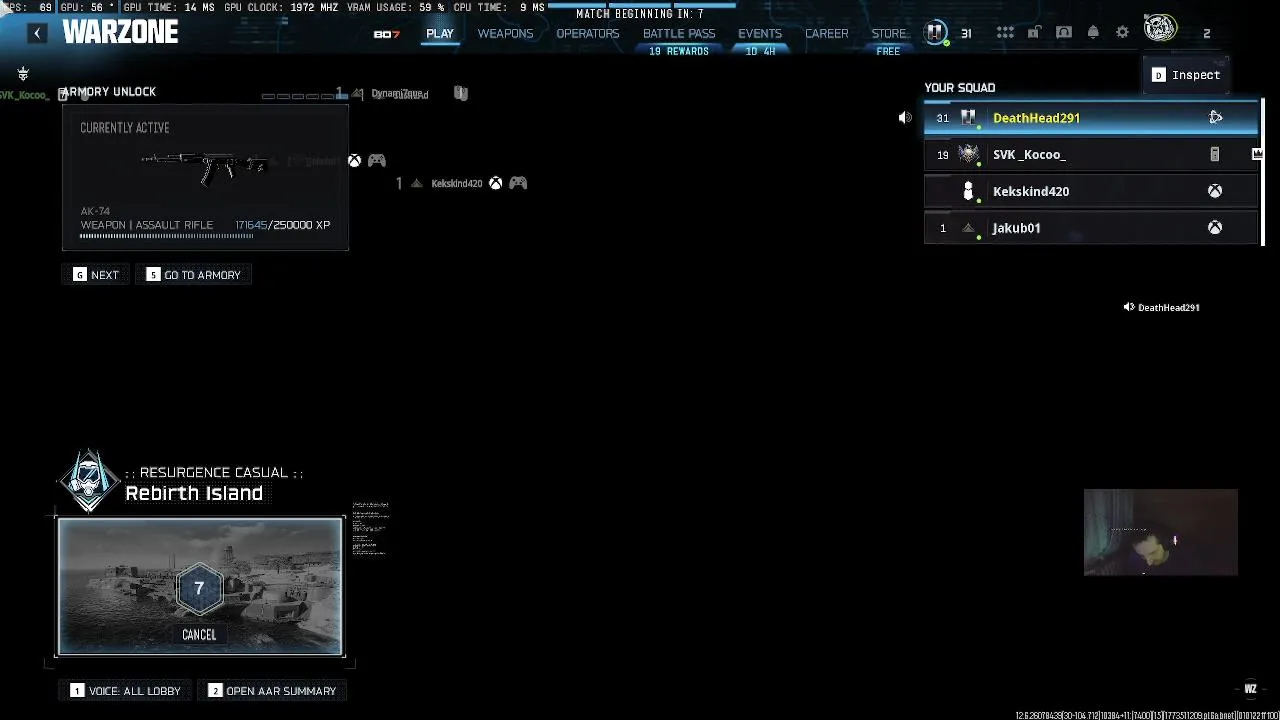Open the settings gear
Screen dimensions: 1280x720
click(1122, 33)
